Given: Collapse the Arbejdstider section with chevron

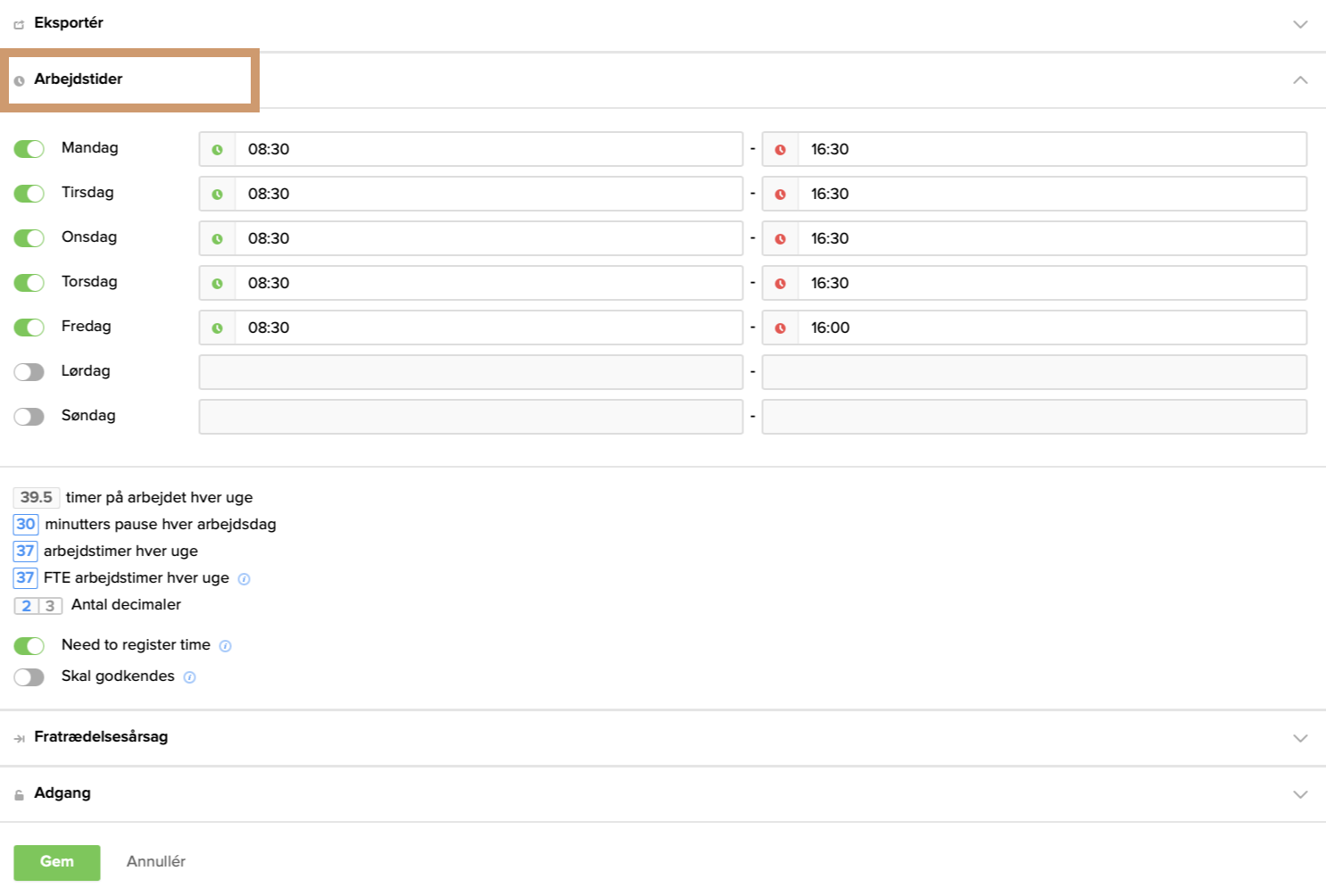Looking at the screenshot, I should [x=1300, y=80].
